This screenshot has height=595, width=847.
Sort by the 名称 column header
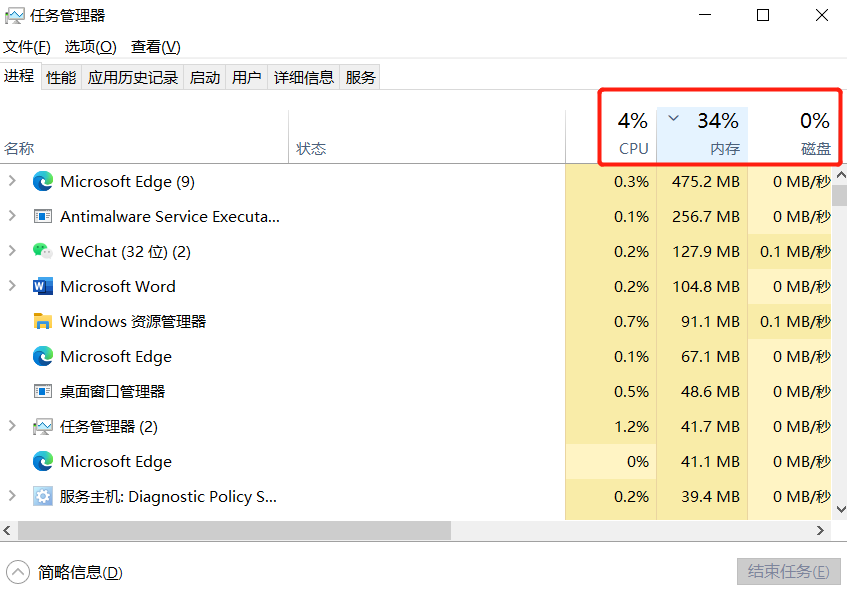click(144, 137)
